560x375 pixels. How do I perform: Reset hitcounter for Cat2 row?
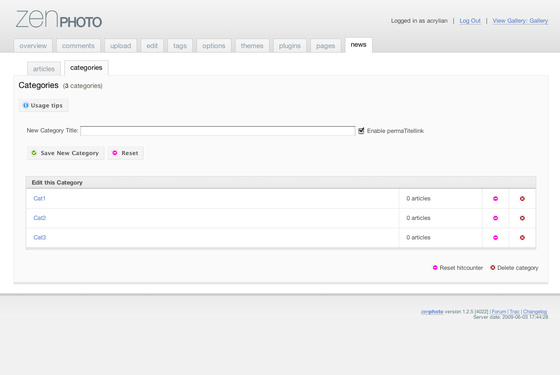coord(495,218)
